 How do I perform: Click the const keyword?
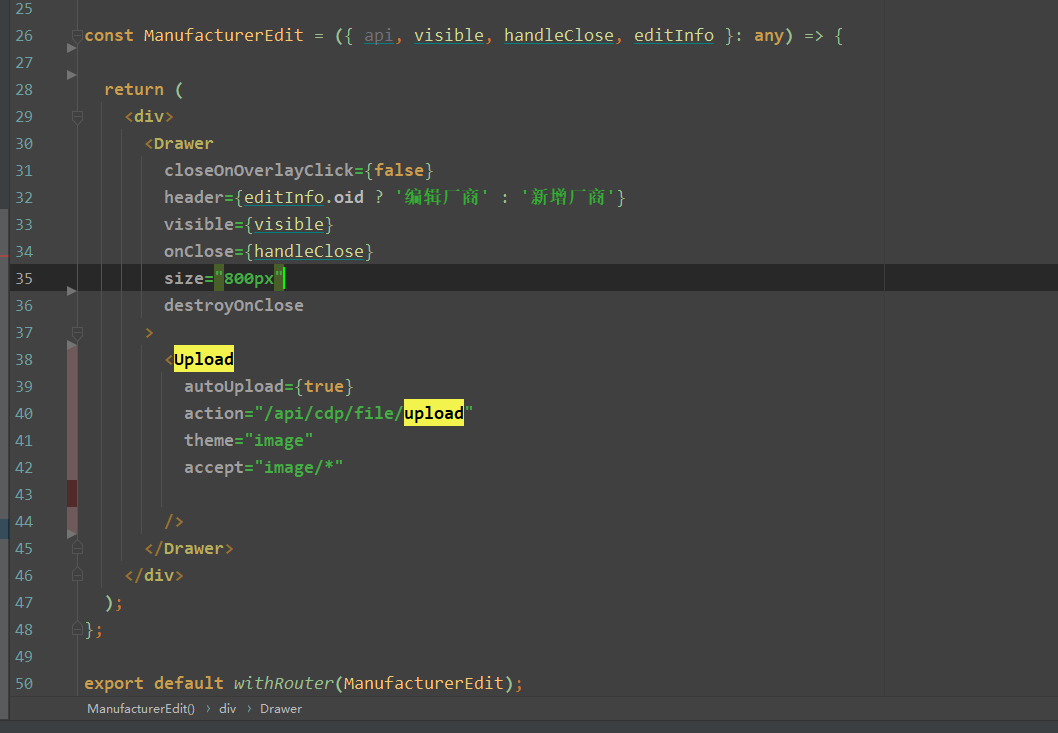pyautogui.click(x=109, y=35)
